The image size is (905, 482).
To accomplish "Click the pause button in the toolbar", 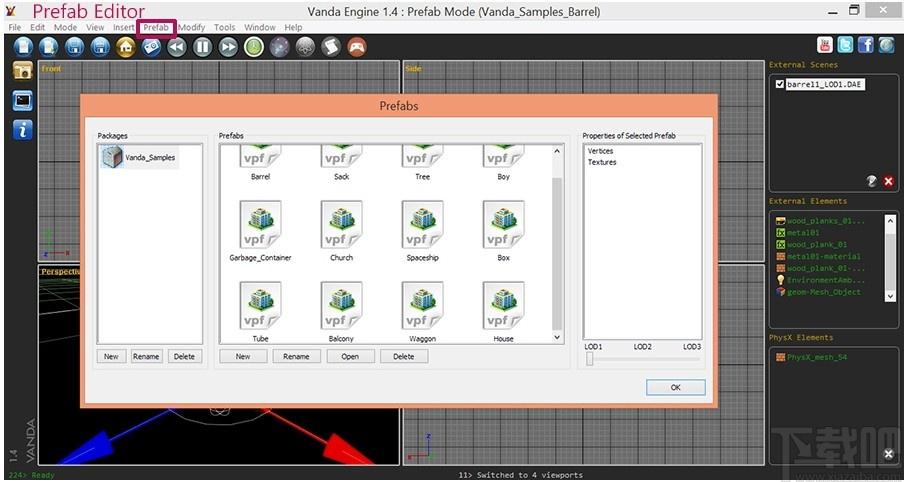I will [x=203, y=47].
